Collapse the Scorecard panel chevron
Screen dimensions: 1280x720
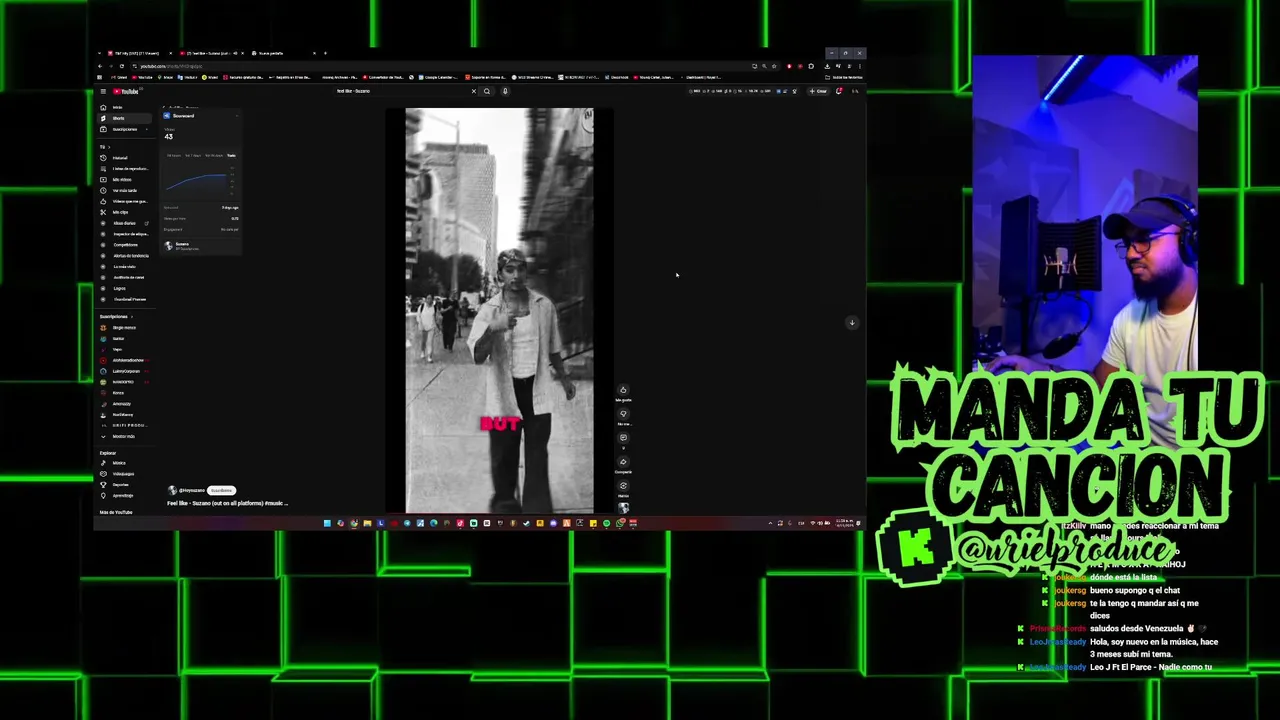tap(237, 116)
